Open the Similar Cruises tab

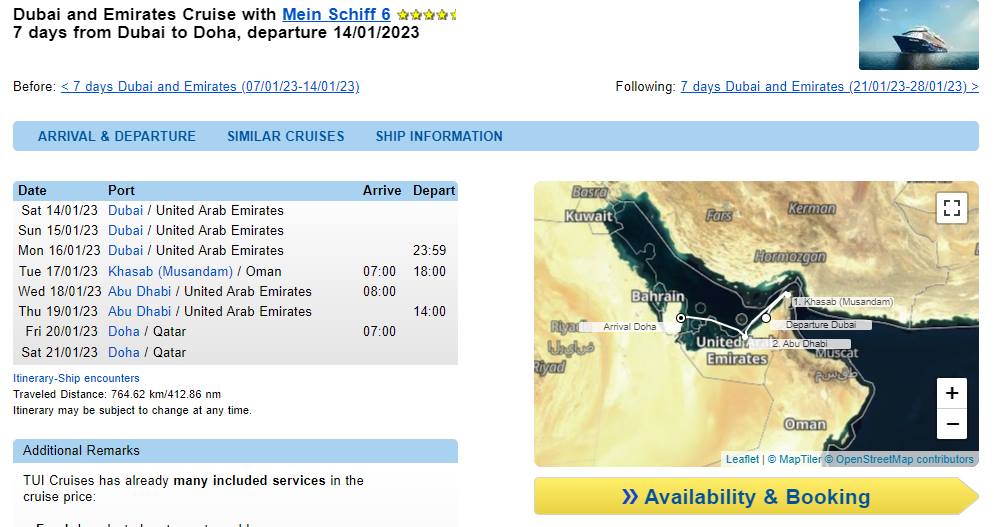(286, 136)
